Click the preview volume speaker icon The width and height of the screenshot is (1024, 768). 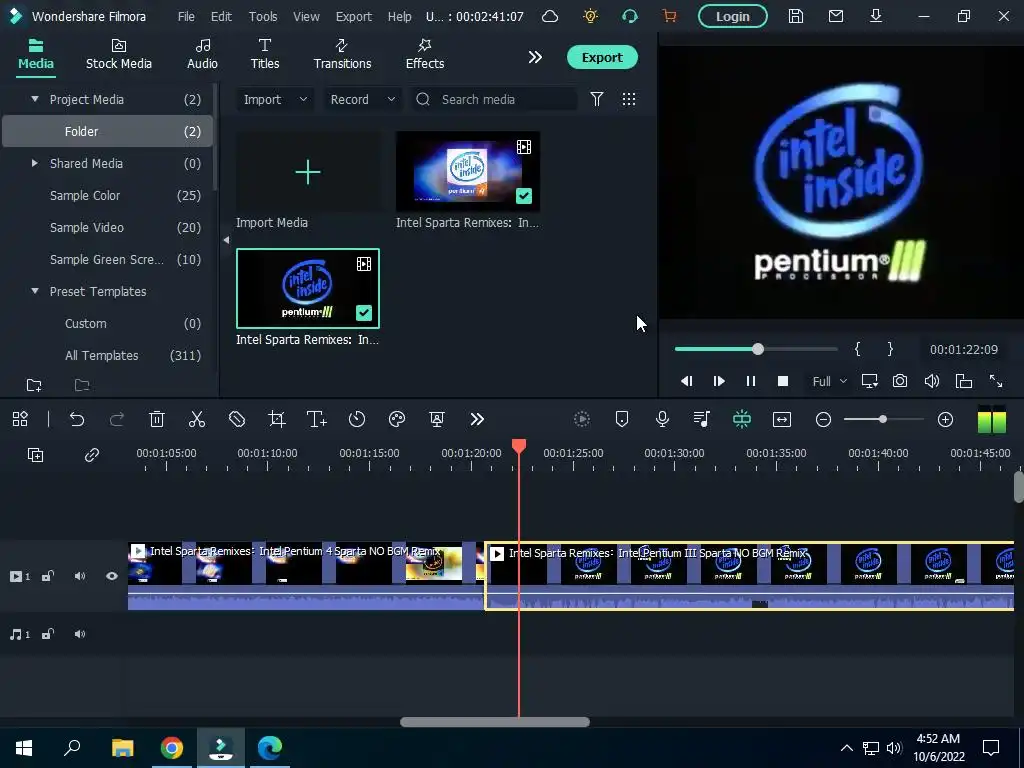(x=932, y=381)
